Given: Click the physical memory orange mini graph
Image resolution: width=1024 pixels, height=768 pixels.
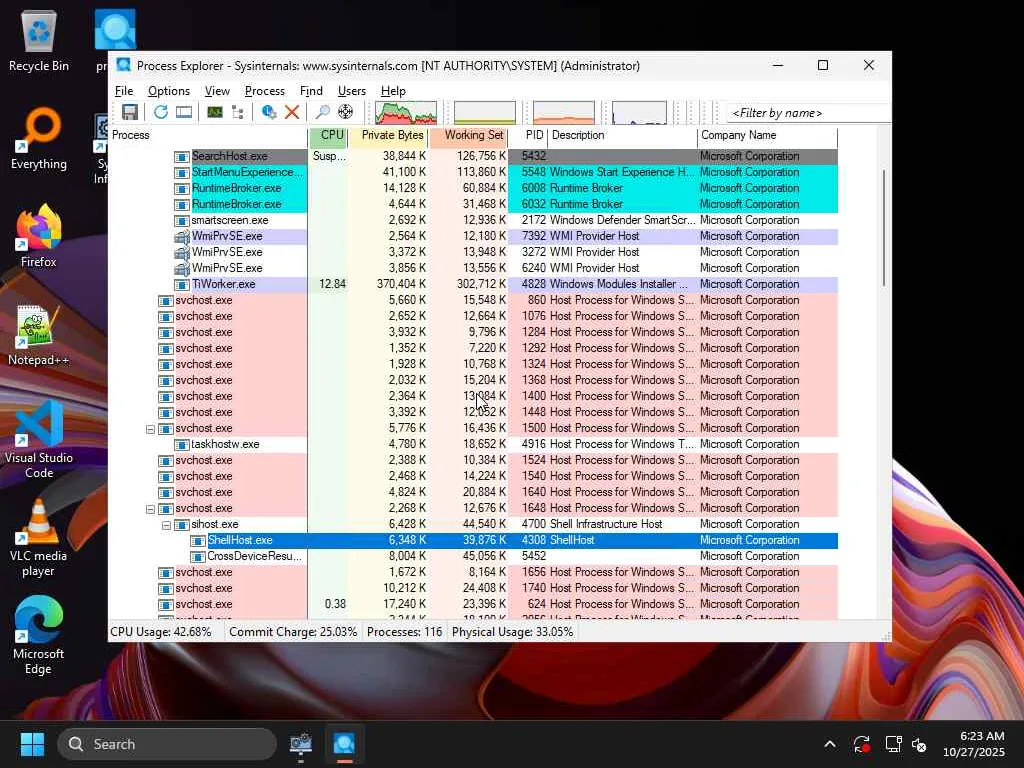Looking at the screenshot, I should click(x=564, y=112).
